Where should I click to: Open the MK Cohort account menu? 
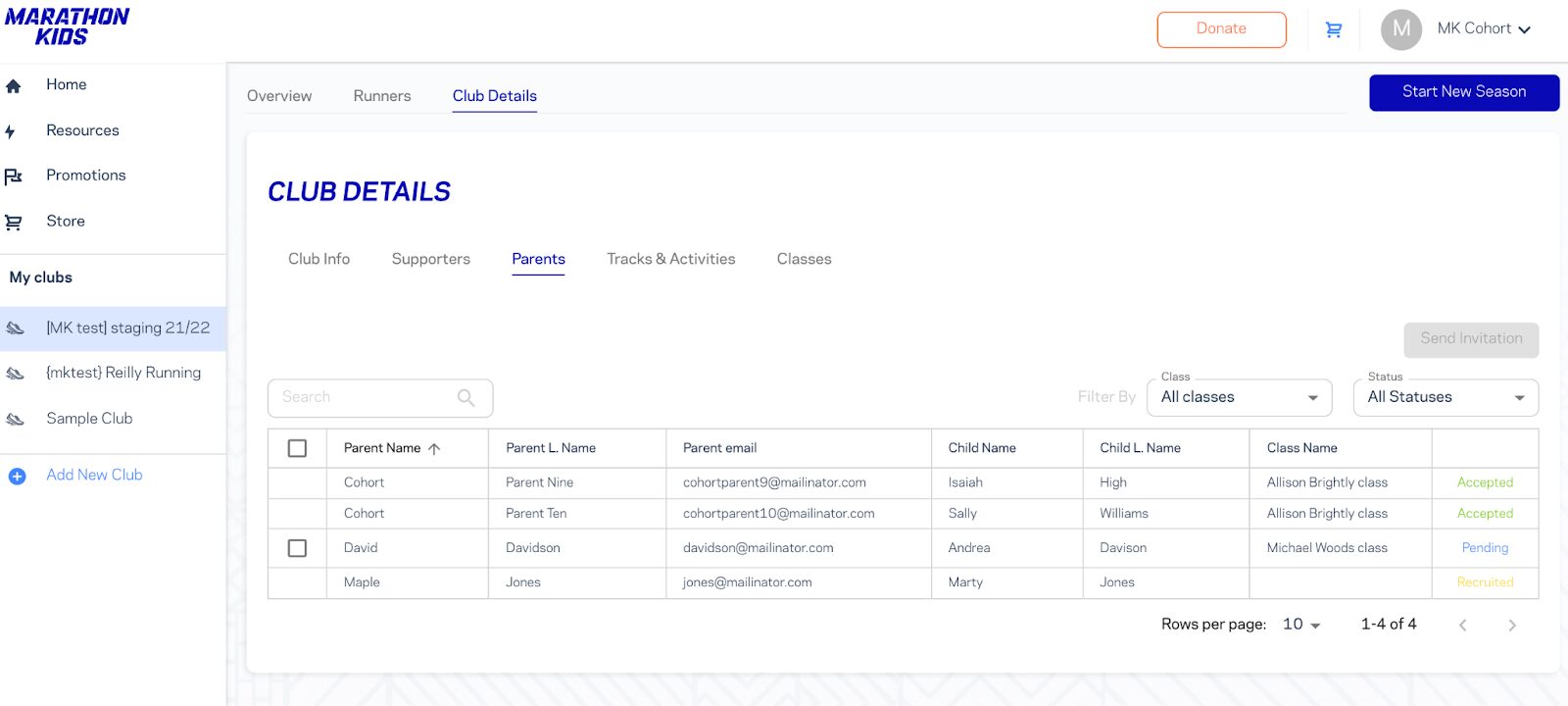click(1483, 29)
